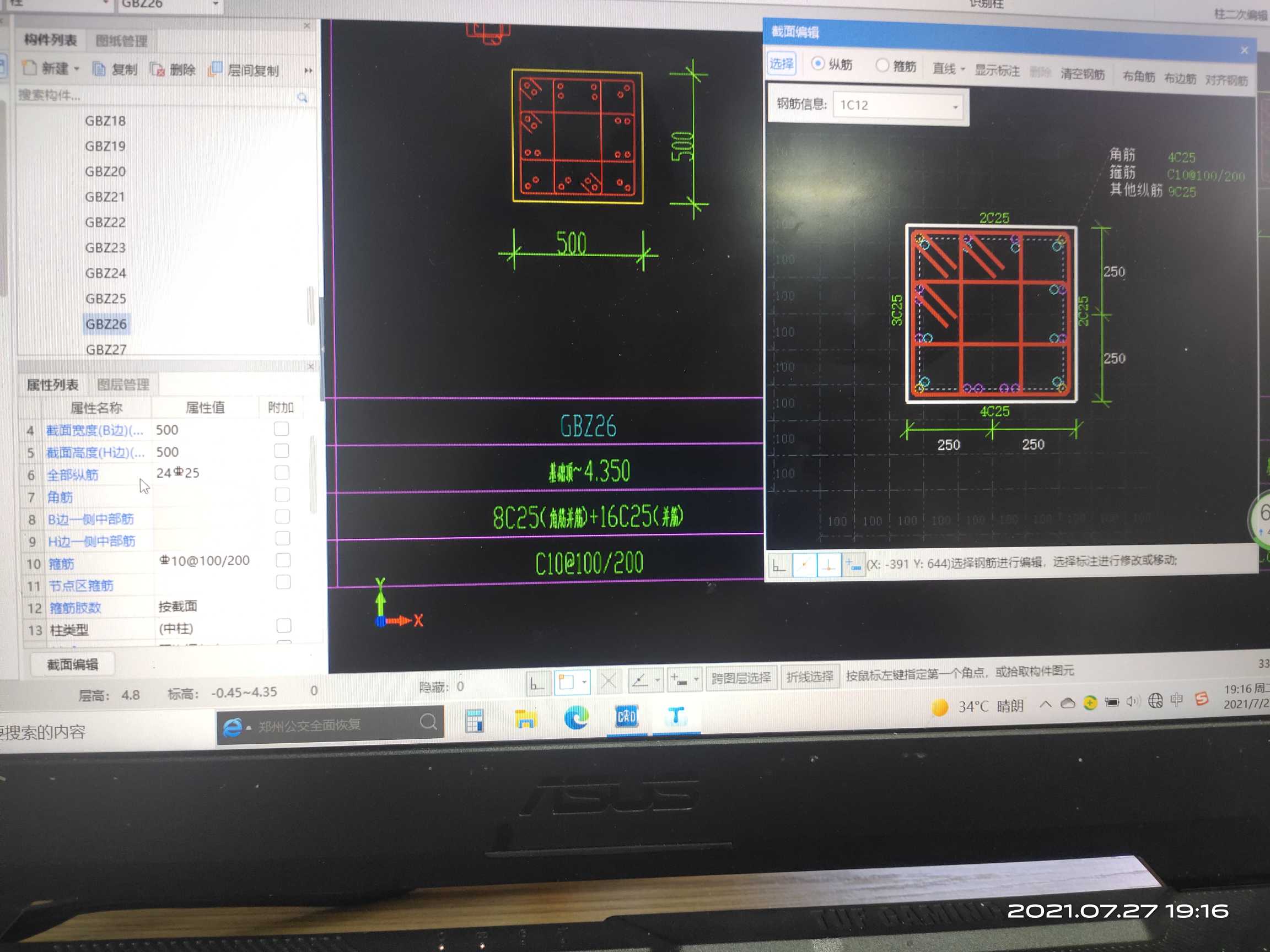
Task: Click the 层间复制 inter-floor copy button
Action: pos(244,70)
